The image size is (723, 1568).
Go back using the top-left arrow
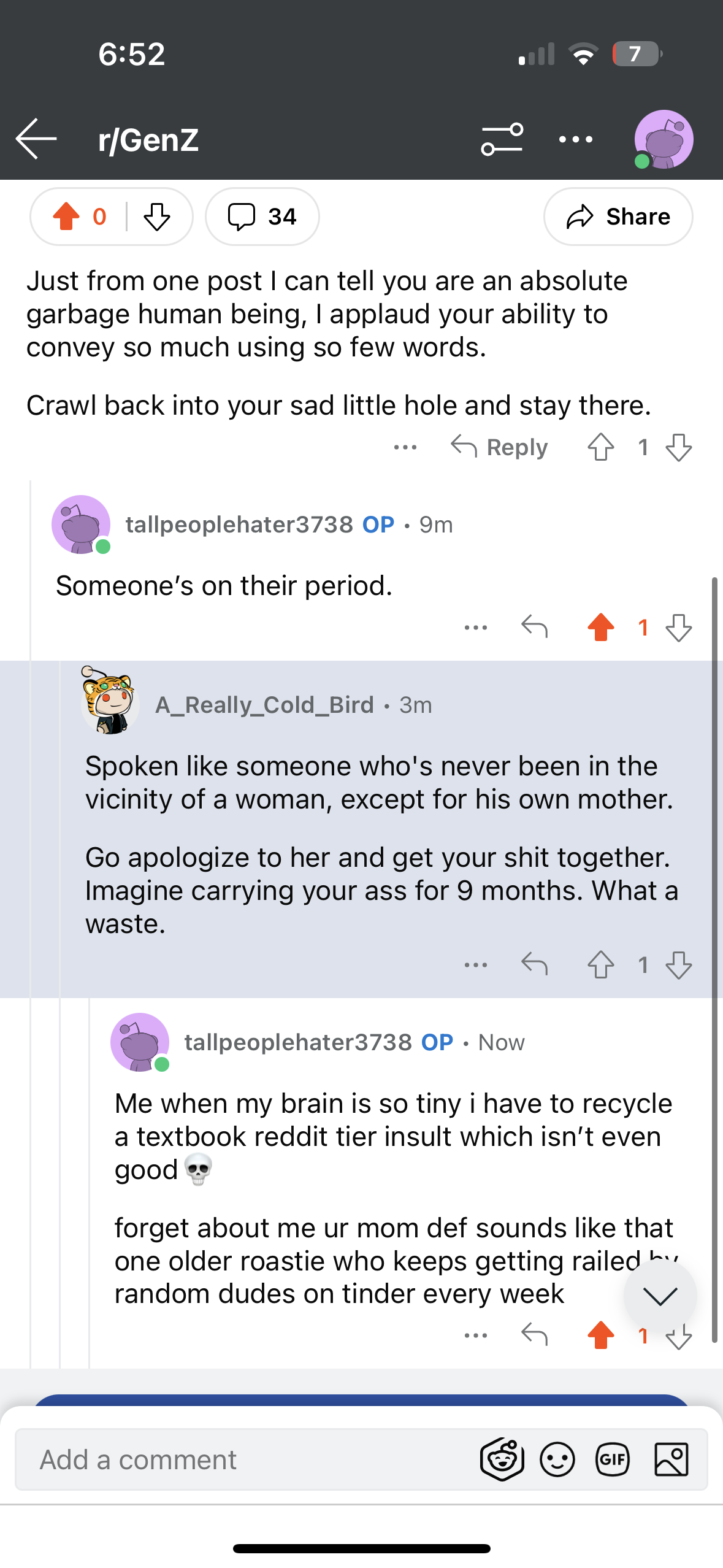pyautogui.click(x=36, y=139)
